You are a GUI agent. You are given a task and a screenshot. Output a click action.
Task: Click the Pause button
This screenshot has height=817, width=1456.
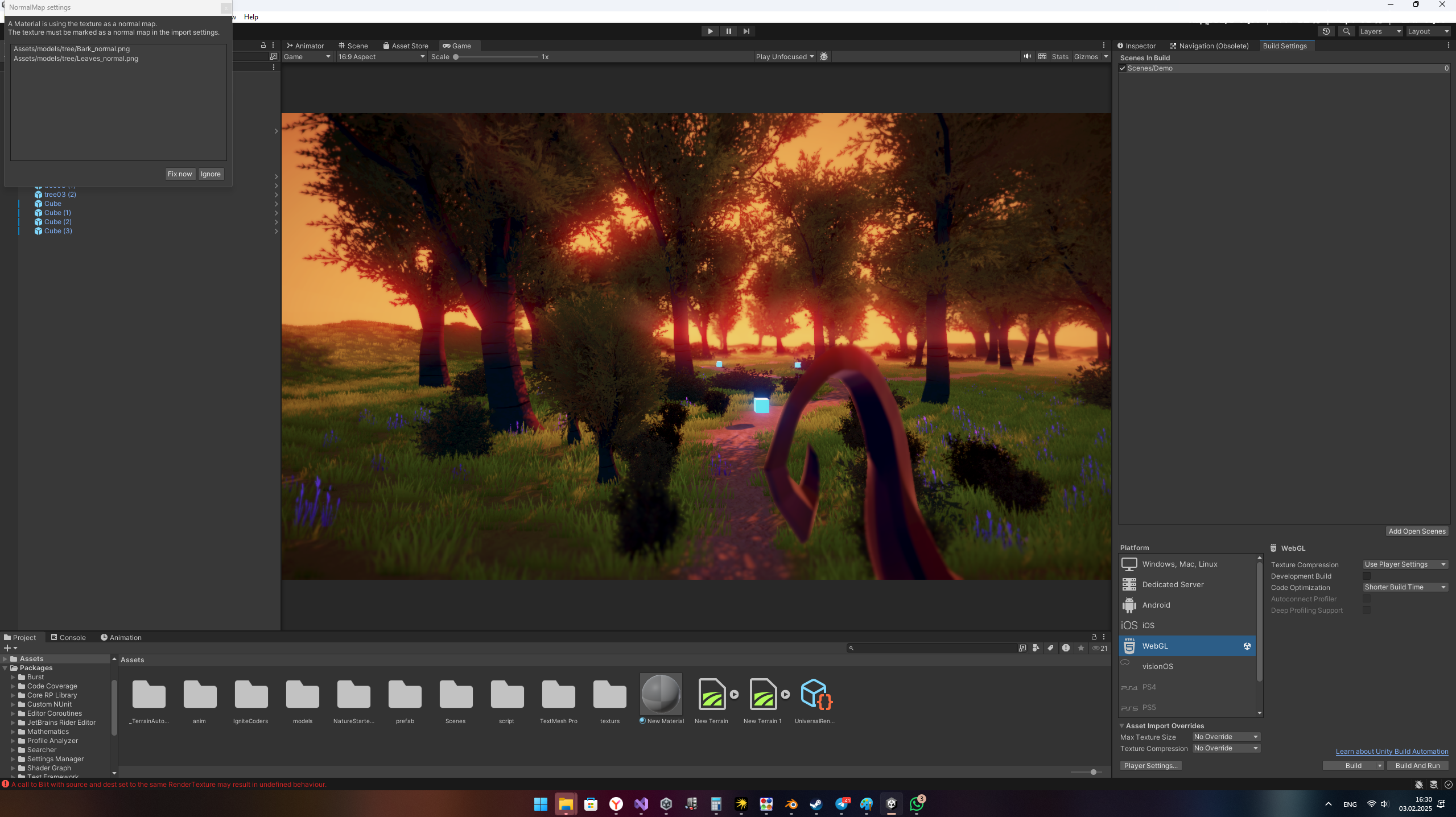(728, 31)
